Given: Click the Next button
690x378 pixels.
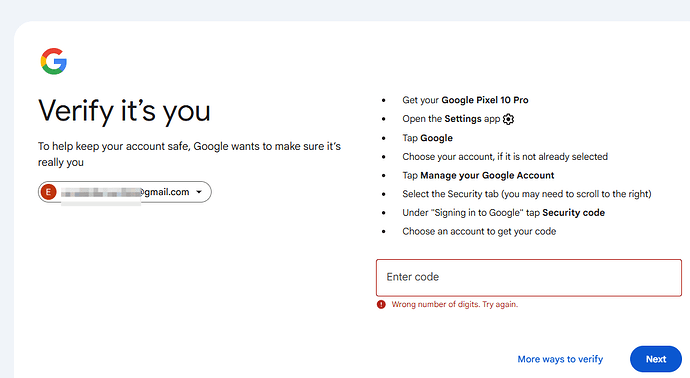Looking at the screenshot, I should click(656, 359).
